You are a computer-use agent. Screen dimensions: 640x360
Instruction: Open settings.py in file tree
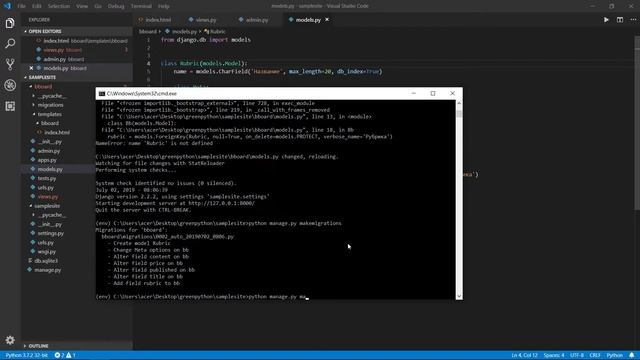[x=51, y=233]
